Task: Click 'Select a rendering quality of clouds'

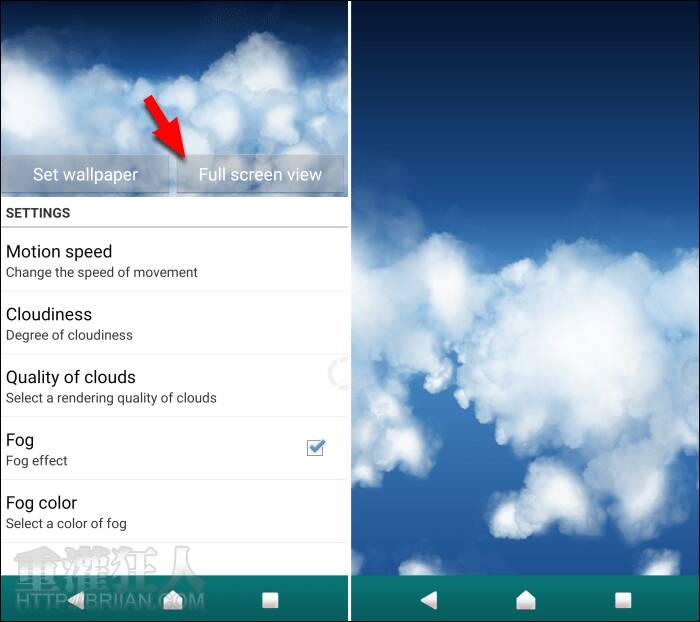Action: [x=111, y=398]
